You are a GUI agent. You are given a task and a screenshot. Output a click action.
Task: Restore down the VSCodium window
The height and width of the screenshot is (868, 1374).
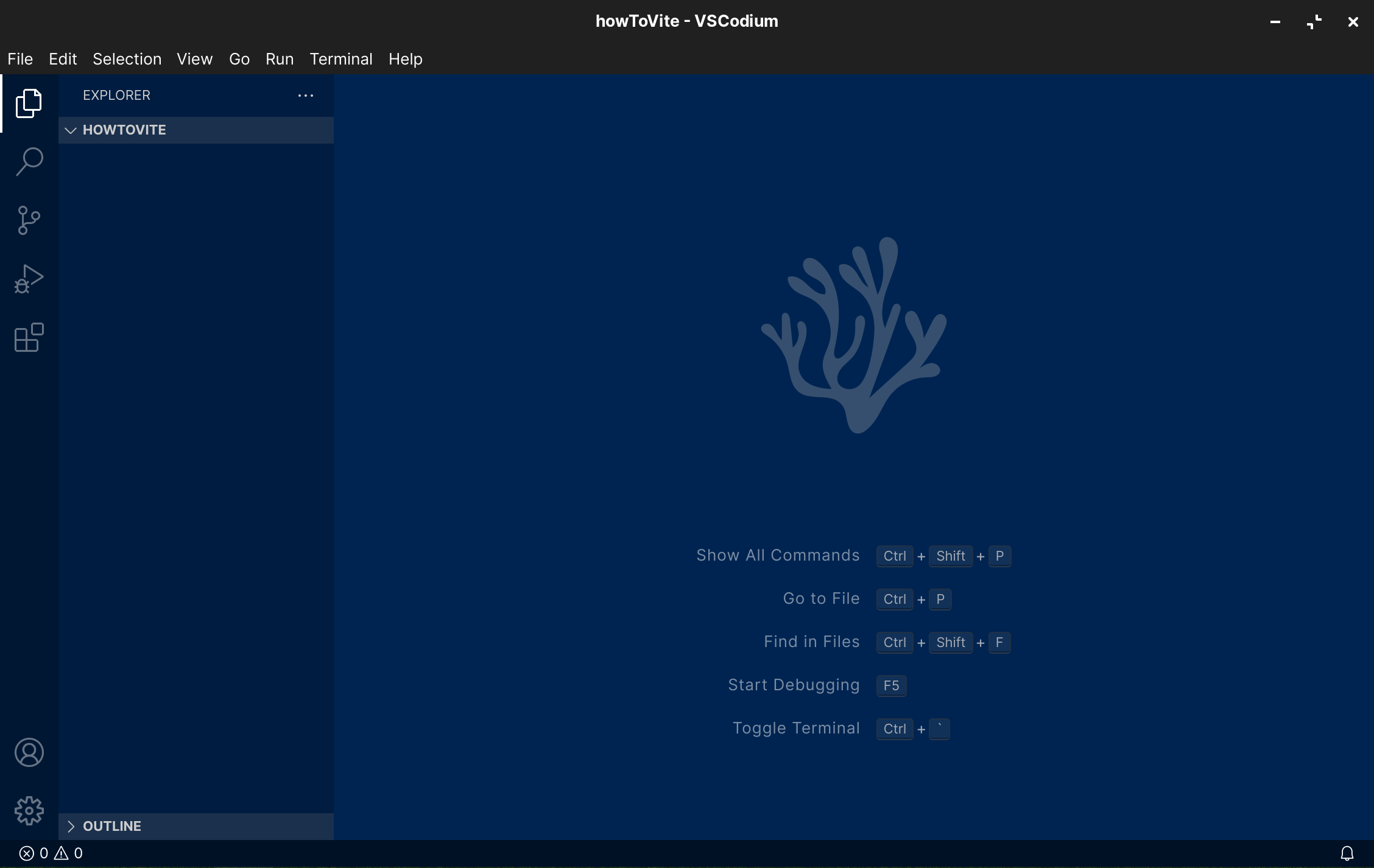click(x=1314, y=22)
